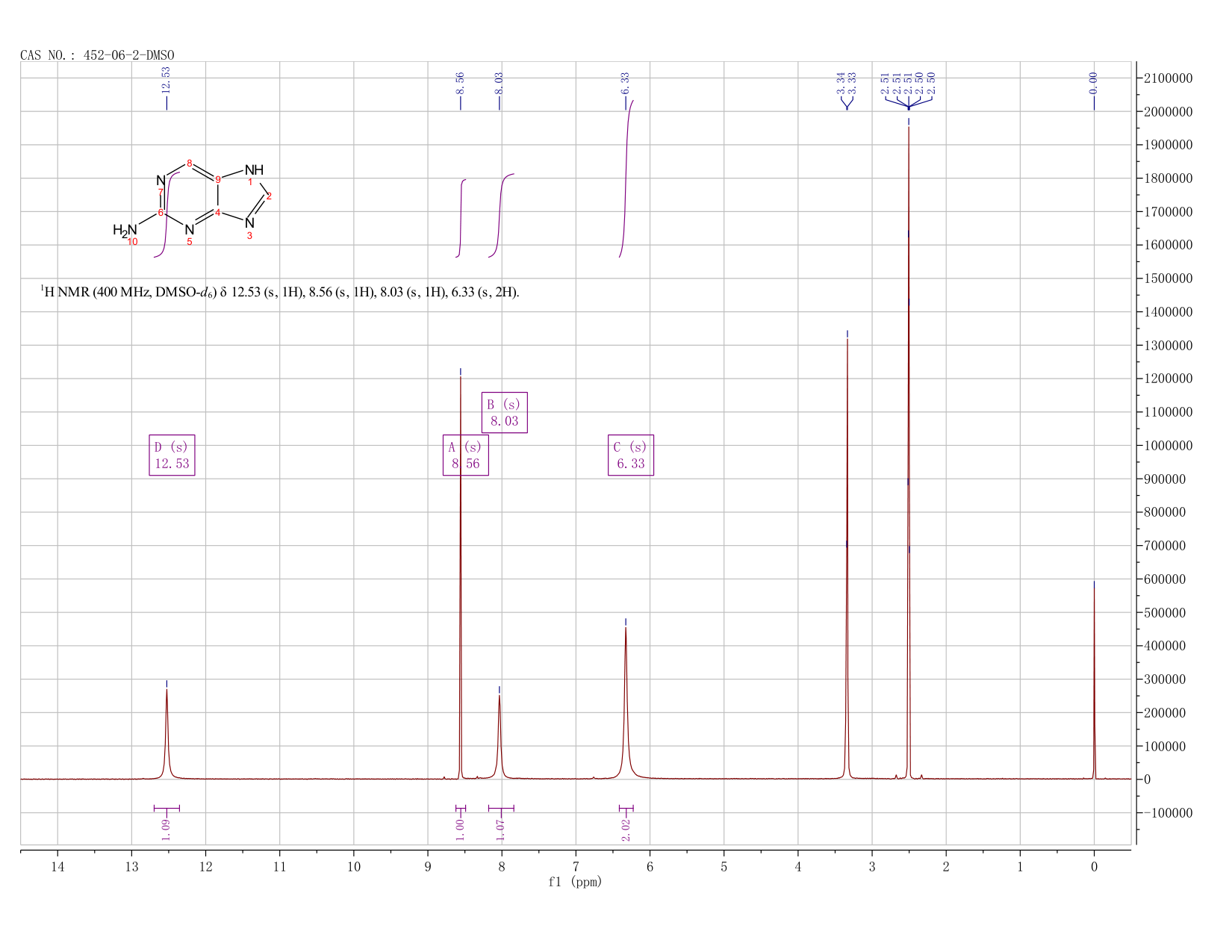Click x-axis tick label 4

coord(797,867)
